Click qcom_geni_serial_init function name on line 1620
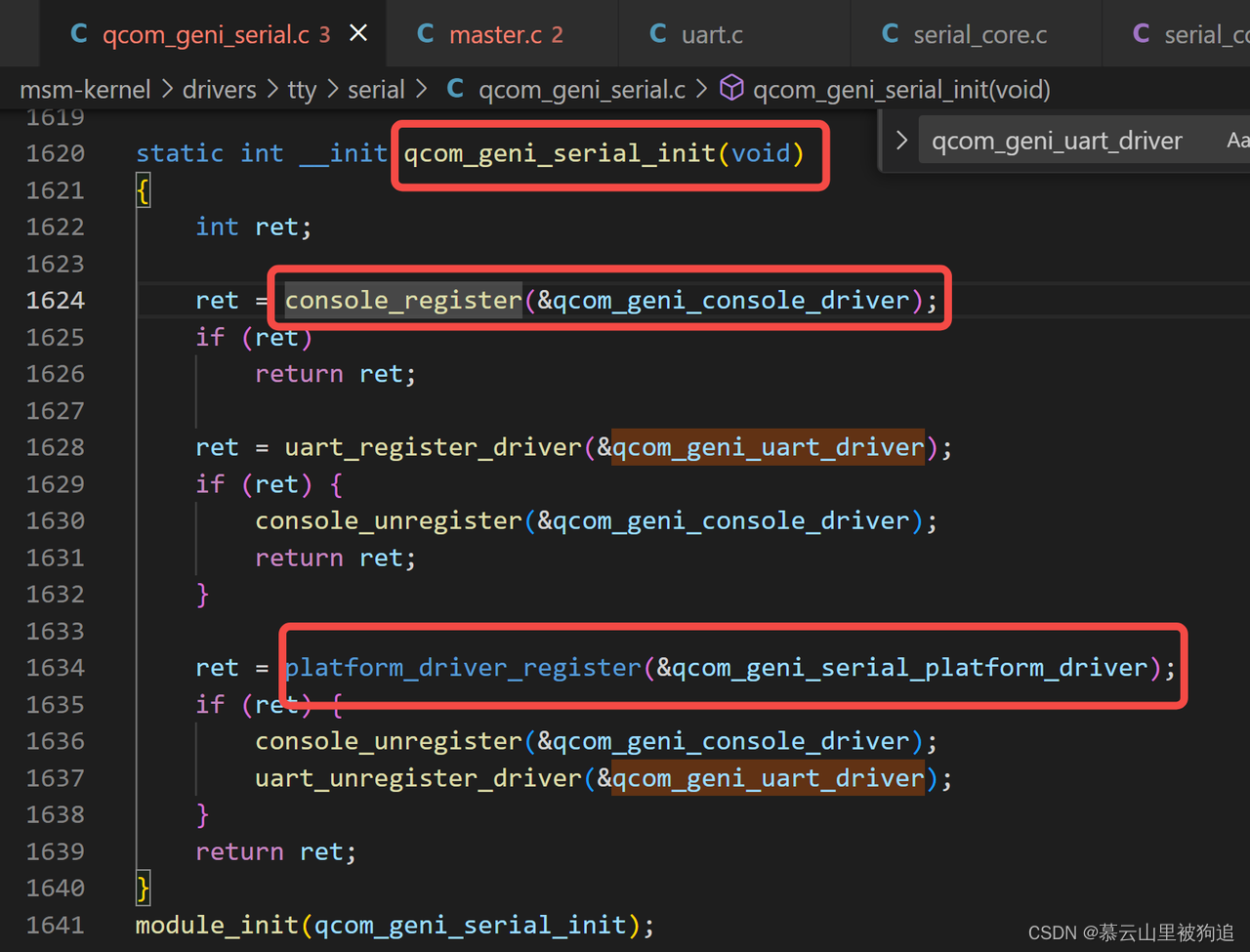Image resolution: width=1250 pixels, height=952 pixels. 560,153
